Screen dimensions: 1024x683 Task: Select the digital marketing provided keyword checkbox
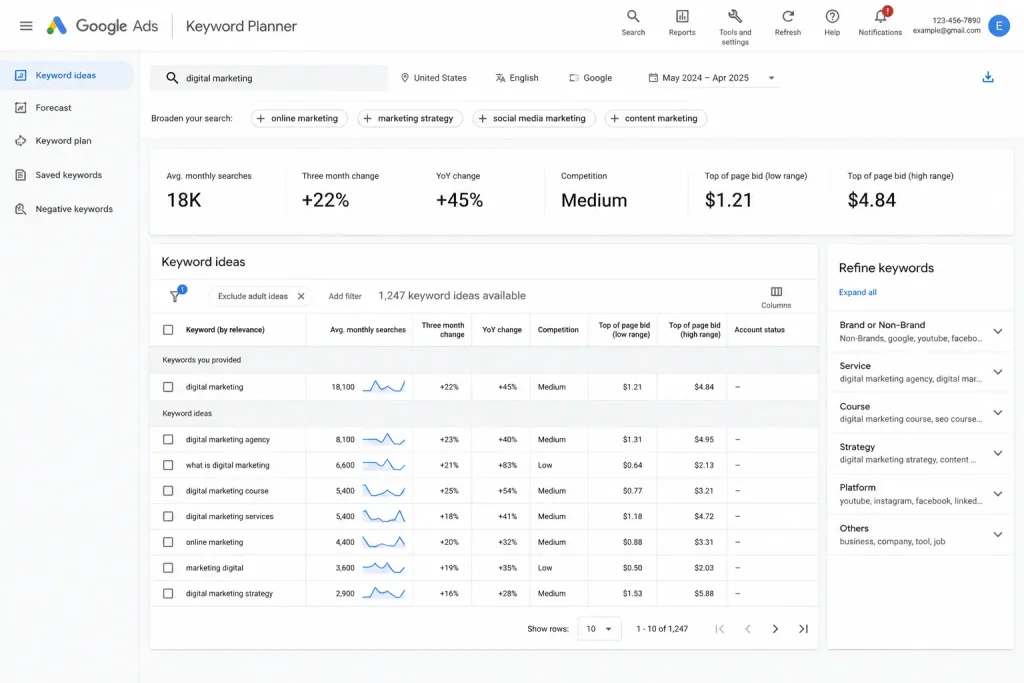(x=168, y=387)
